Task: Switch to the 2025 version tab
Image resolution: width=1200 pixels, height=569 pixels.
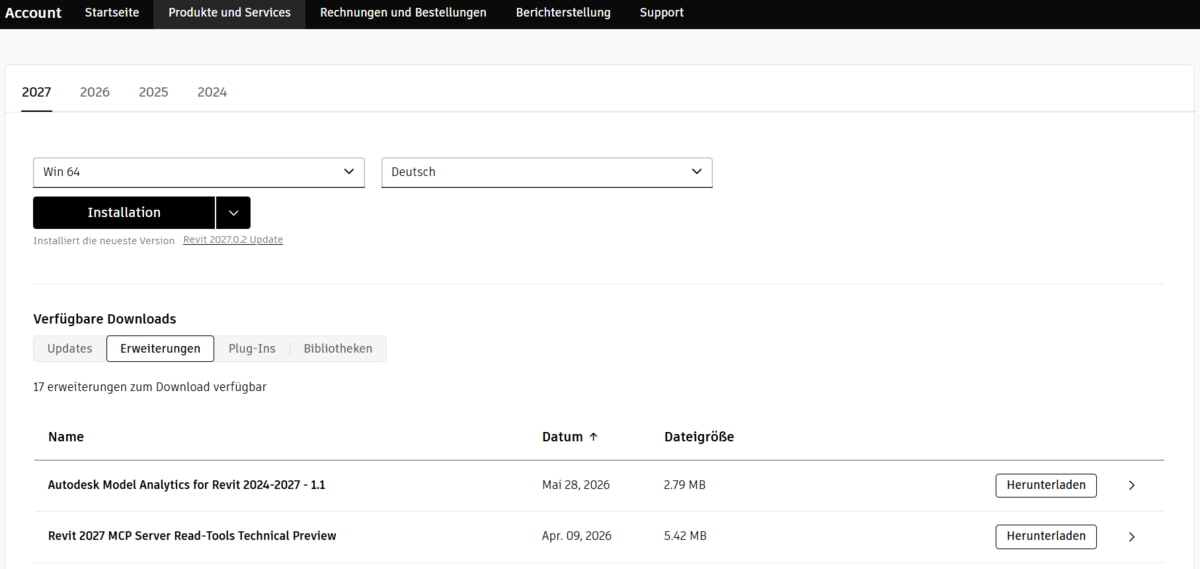Action: point(153,92)
